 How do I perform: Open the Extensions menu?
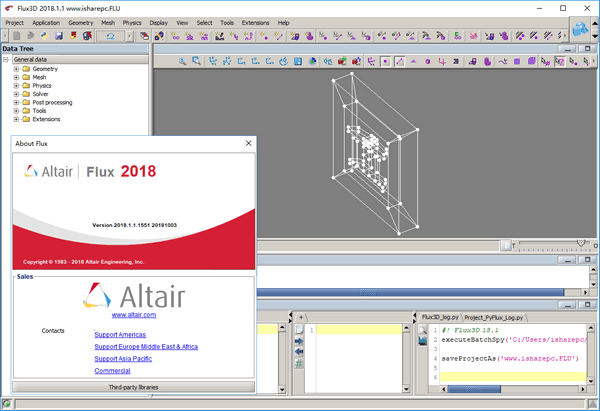pyautogui.click(x=256, y=22)
